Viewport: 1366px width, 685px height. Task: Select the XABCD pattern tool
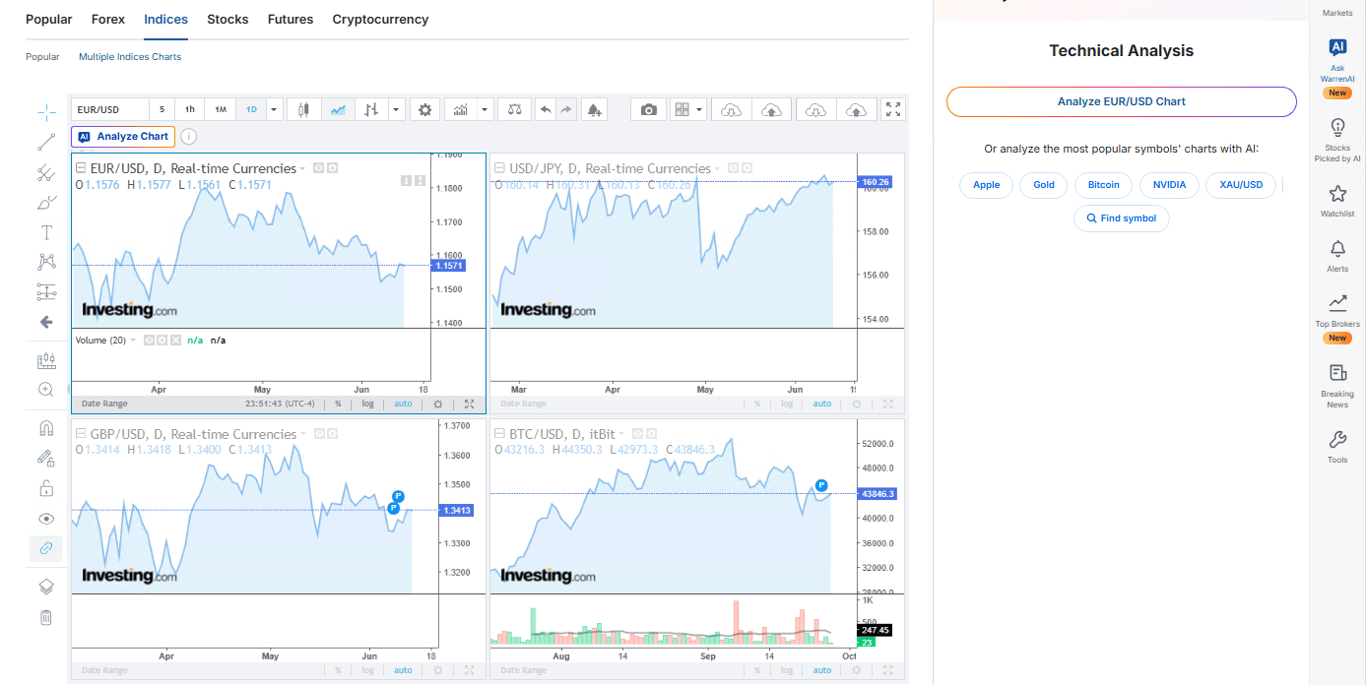point(46,262)
